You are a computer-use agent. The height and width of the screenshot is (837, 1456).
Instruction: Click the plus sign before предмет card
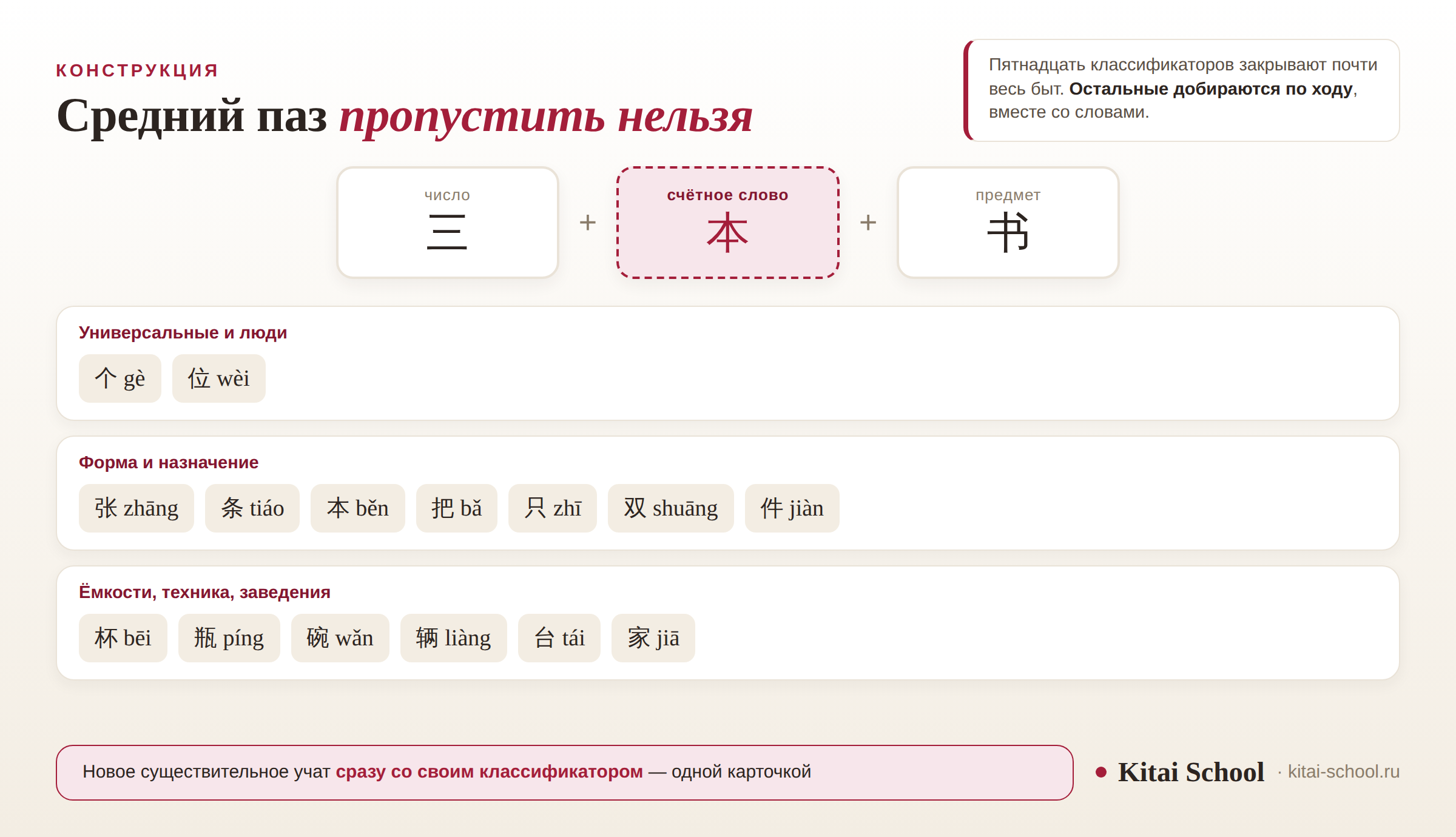click(x=868, y=223)
